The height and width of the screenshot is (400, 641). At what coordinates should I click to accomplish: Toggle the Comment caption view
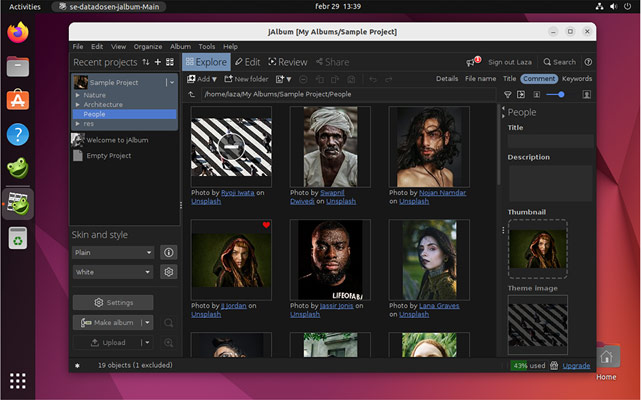539,78
